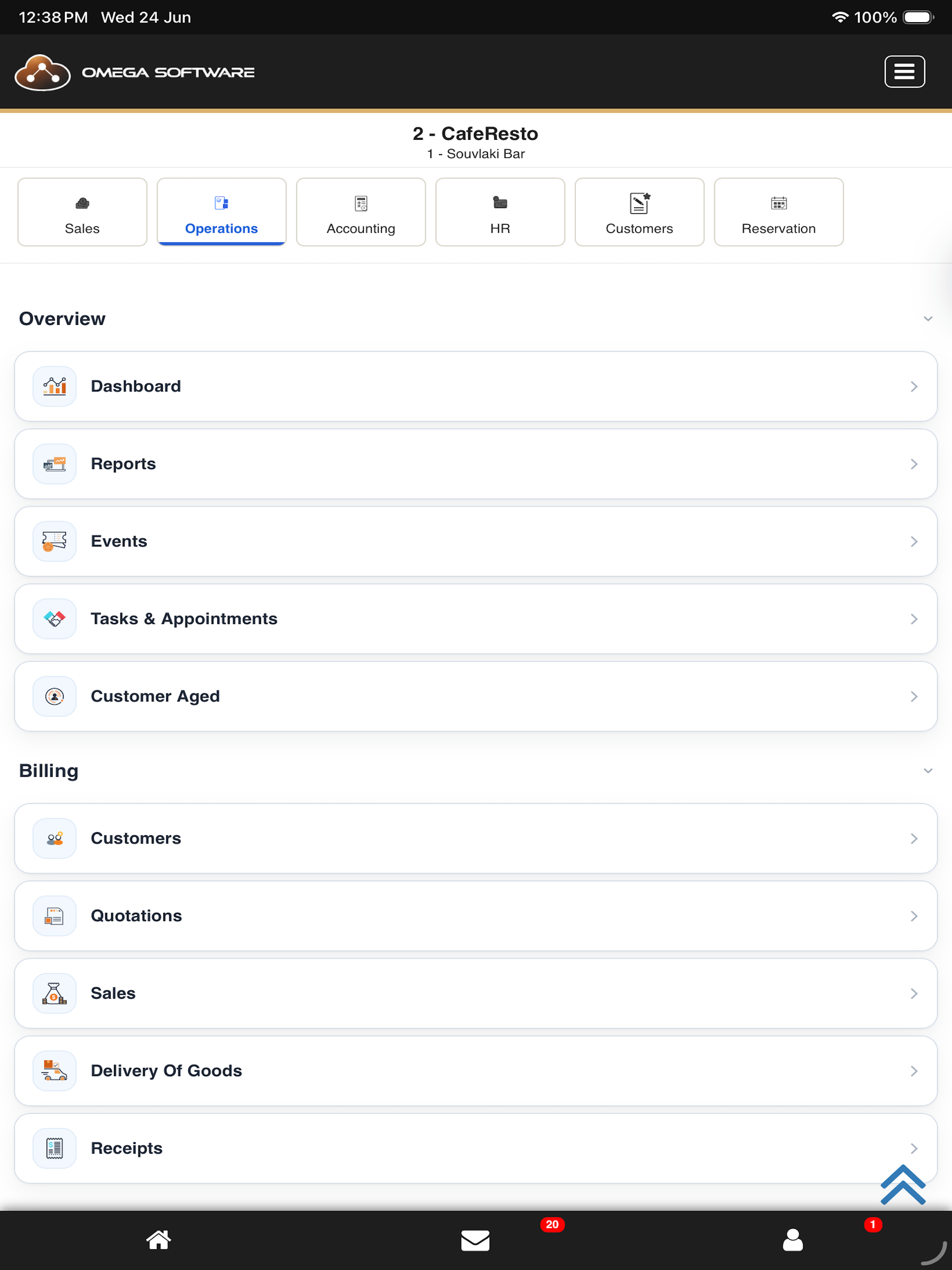Viewport: 952px width, 1270px height.
Task: Tap the Delivery Of Goods truck icon
Action: click(54, 1071)
